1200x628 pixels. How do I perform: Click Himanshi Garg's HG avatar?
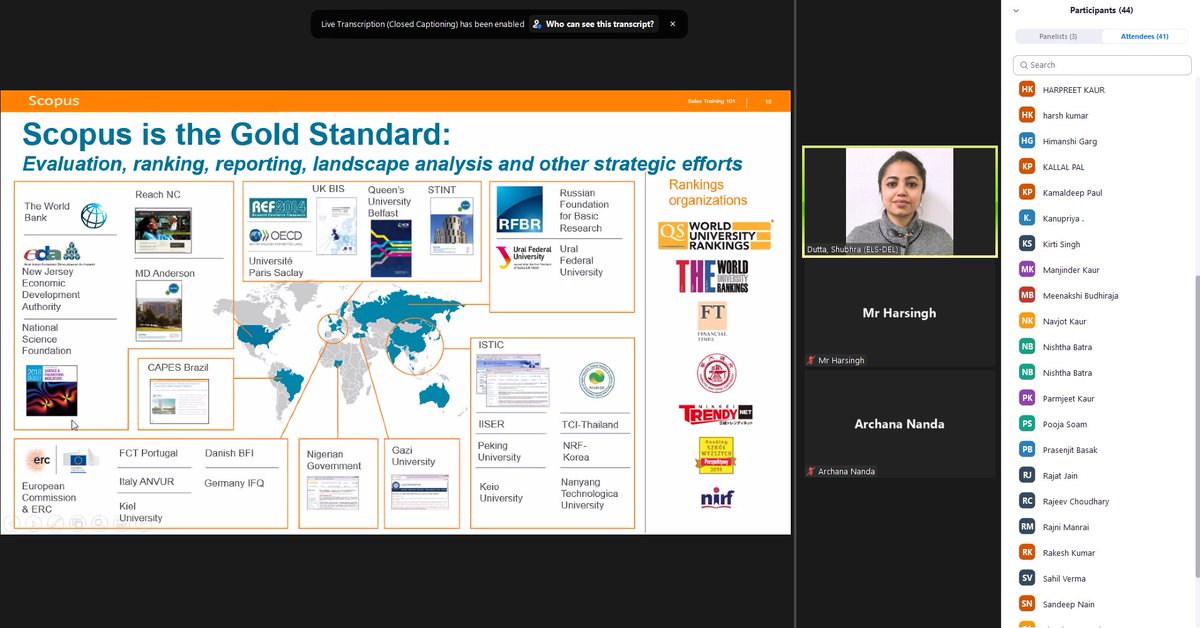click(1027, 141)
